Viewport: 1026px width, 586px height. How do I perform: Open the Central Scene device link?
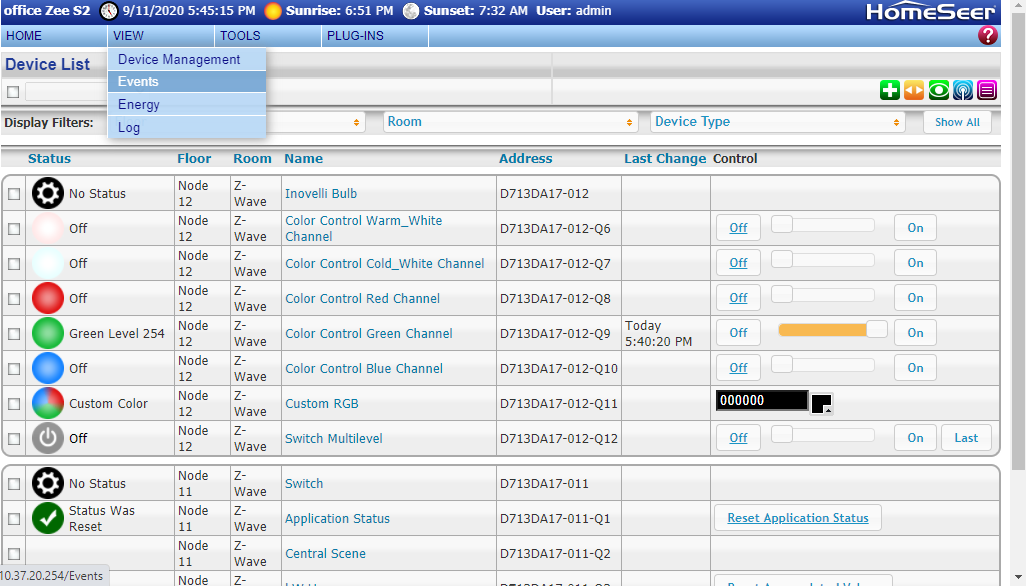(325, 553)
